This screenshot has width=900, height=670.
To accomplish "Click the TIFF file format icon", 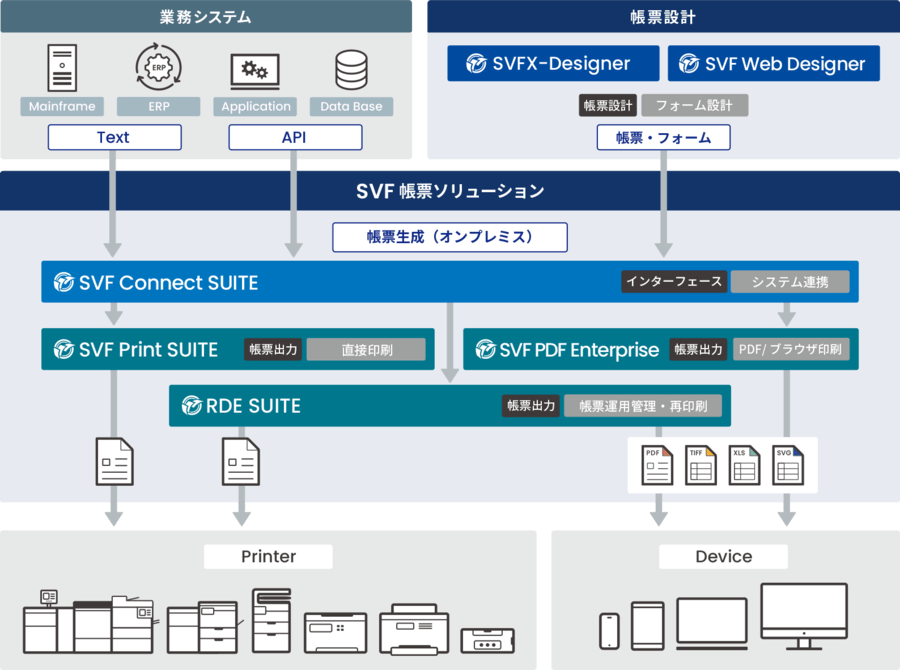I will click(x=700, y=463).
